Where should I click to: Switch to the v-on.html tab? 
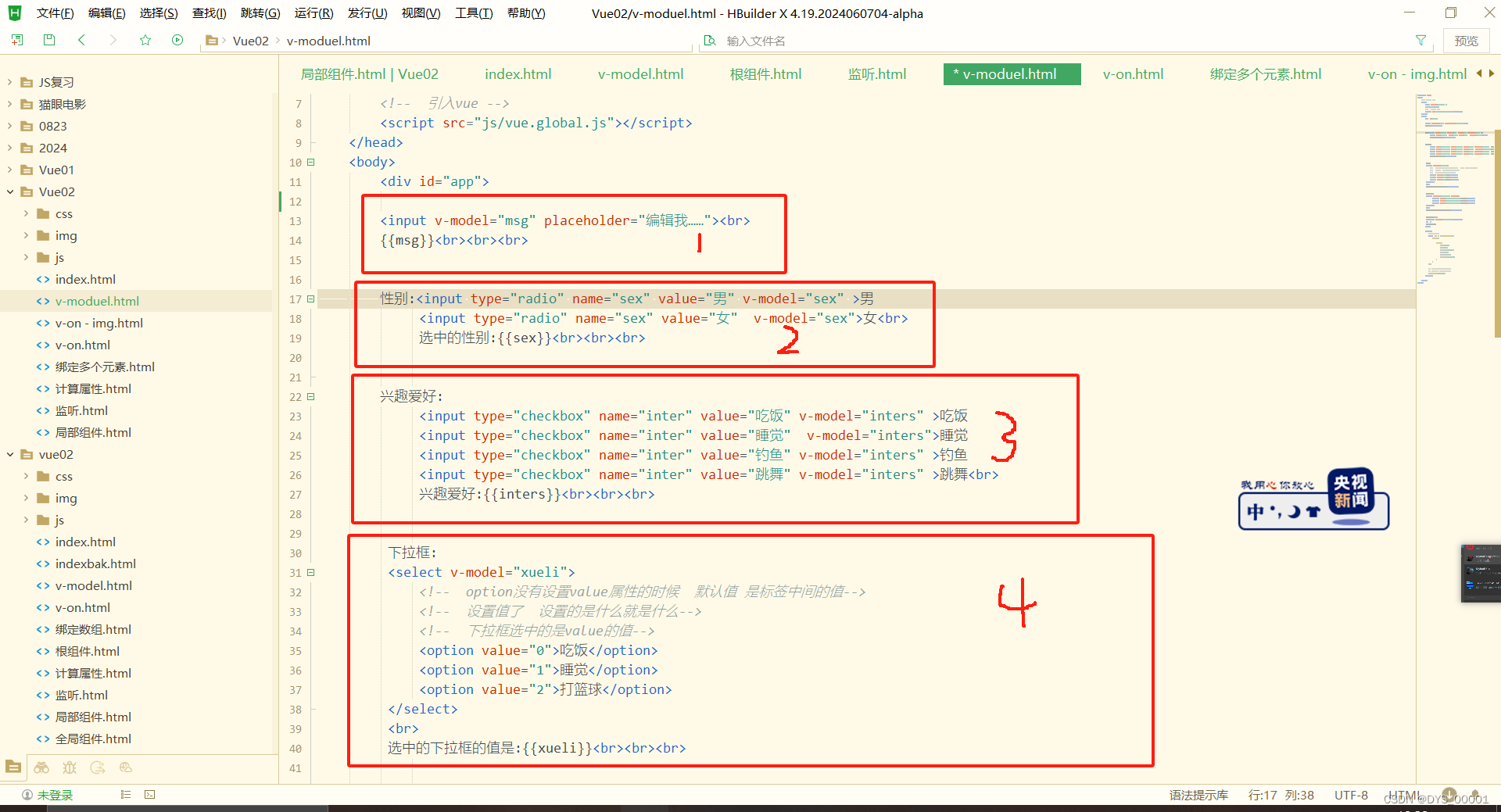(1133, 74)
